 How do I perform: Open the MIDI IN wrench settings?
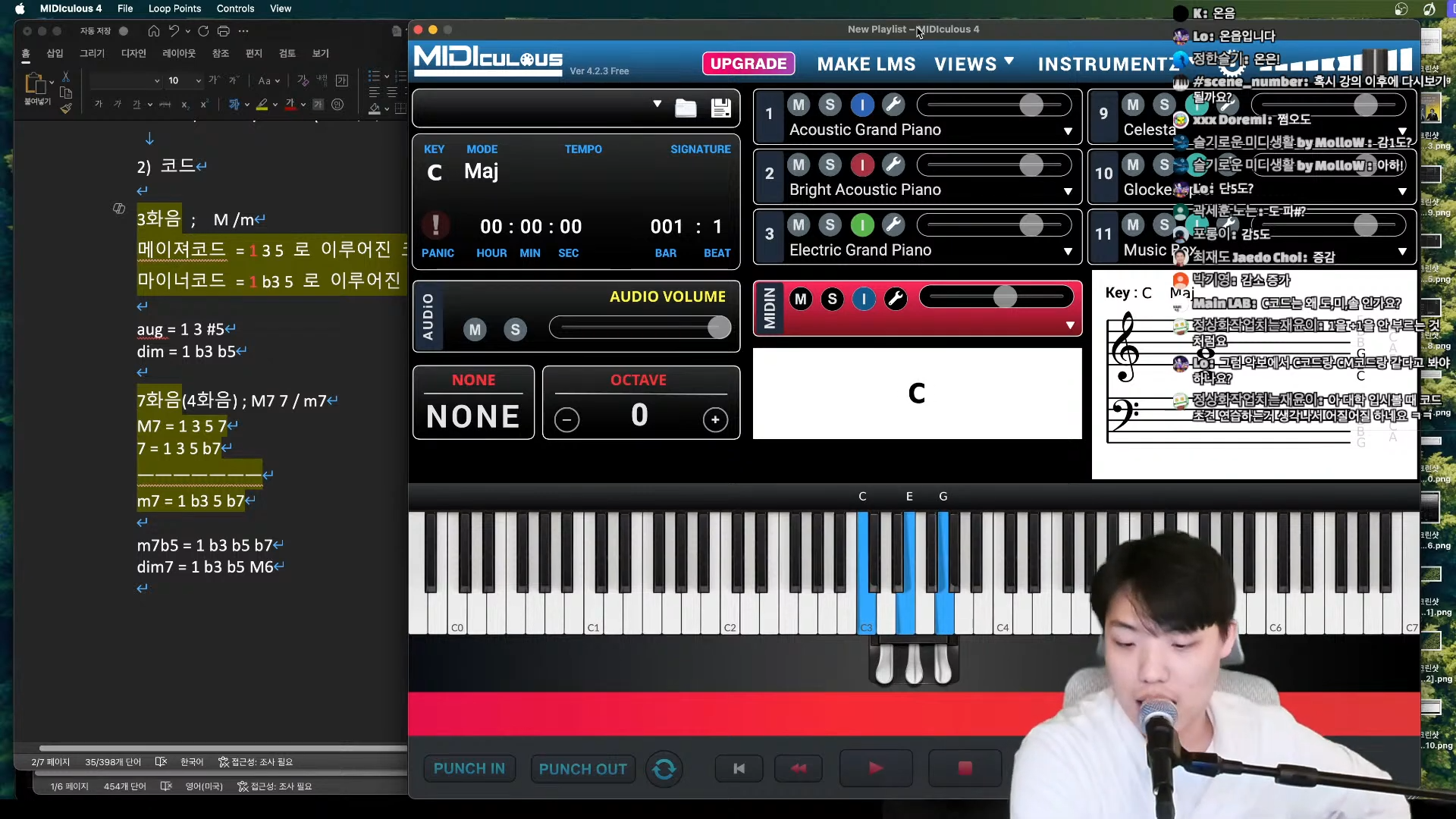896,299
